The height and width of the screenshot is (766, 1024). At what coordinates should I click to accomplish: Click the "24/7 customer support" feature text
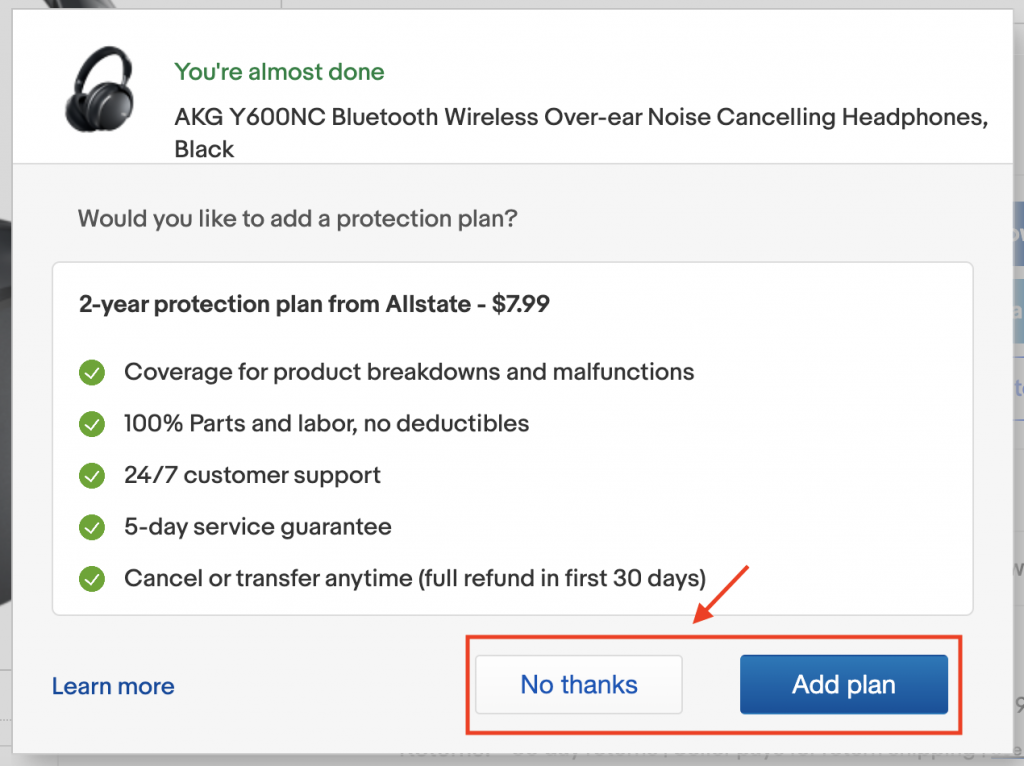tap(252, 475)
